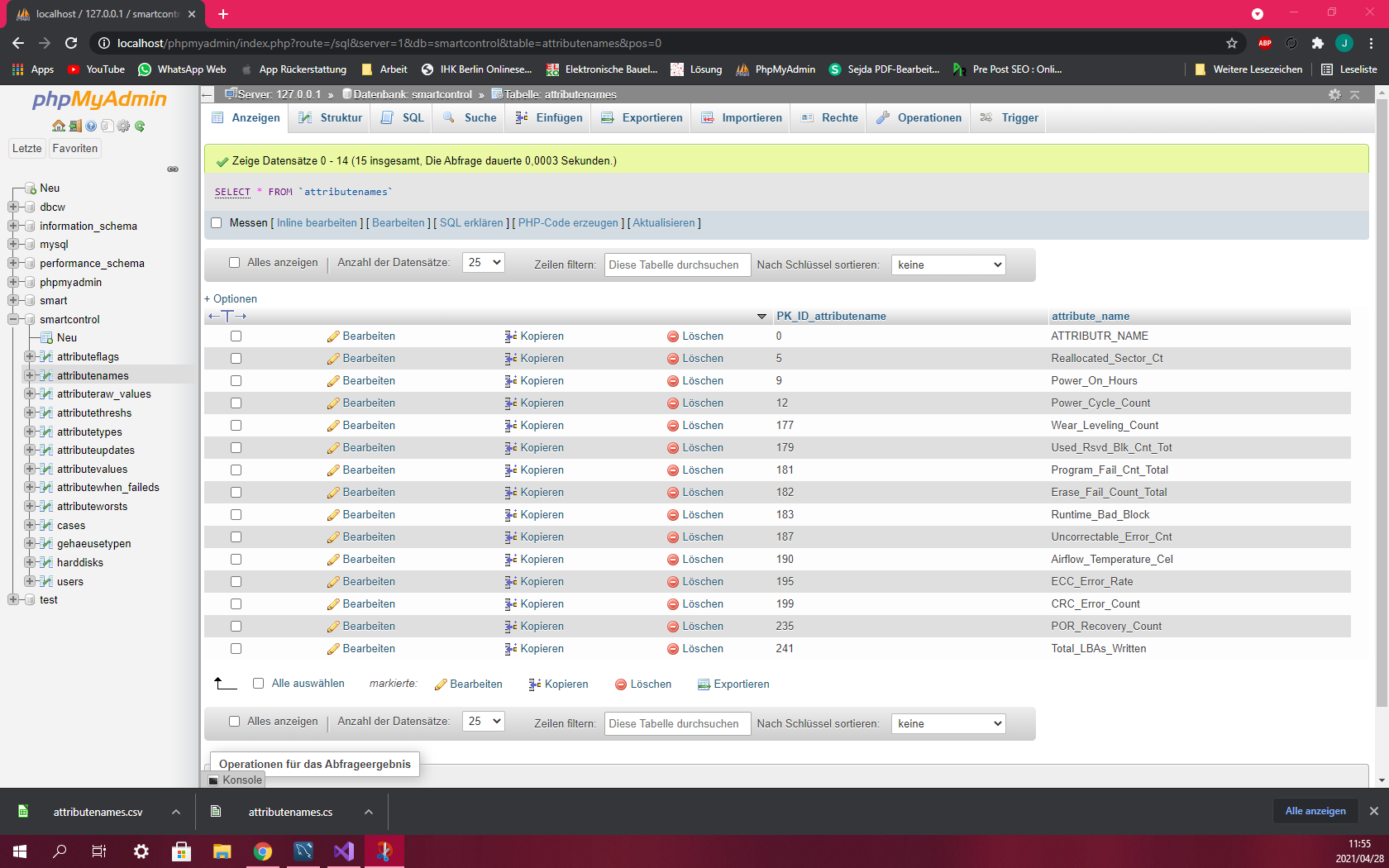Toggle upper Alles anzeigen checkbox
Image resolution: width=1389 pixels, height=868 pixels.
point(234,263)
